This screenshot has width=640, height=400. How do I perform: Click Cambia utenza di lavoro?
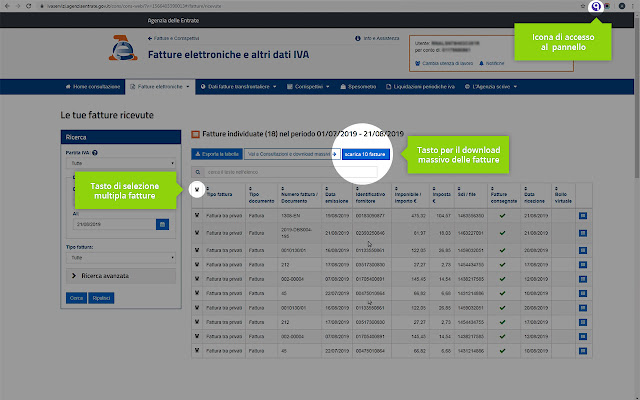pos(444,63)
